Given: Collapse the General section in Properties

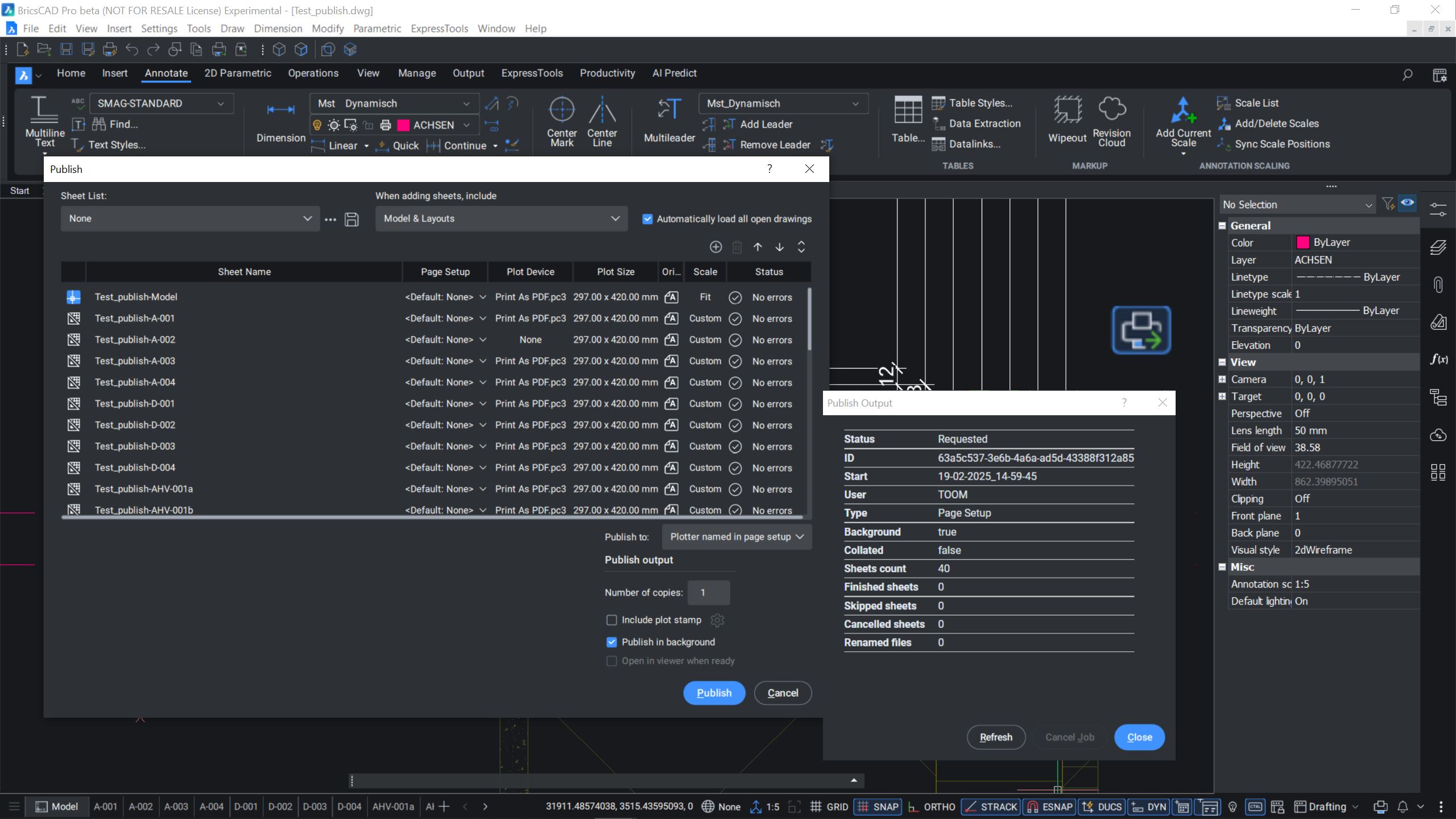Looking at the screenshot, I should tap(1223, 225).
